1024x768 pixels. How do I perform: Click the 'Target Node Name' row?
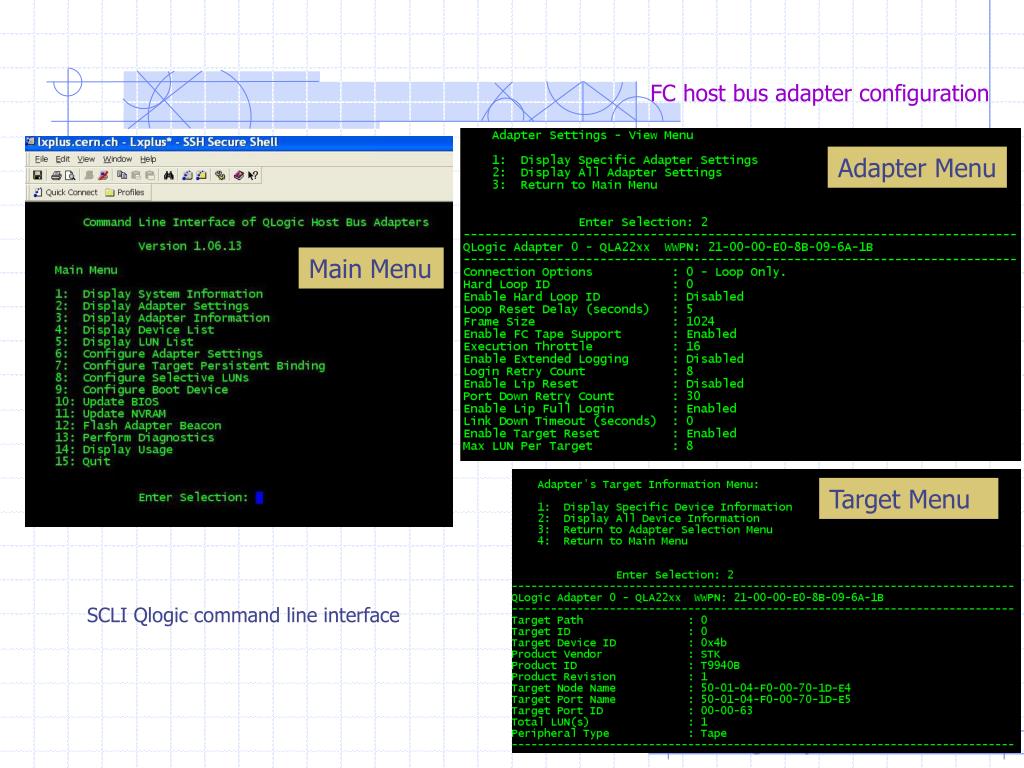coord(681,688)
